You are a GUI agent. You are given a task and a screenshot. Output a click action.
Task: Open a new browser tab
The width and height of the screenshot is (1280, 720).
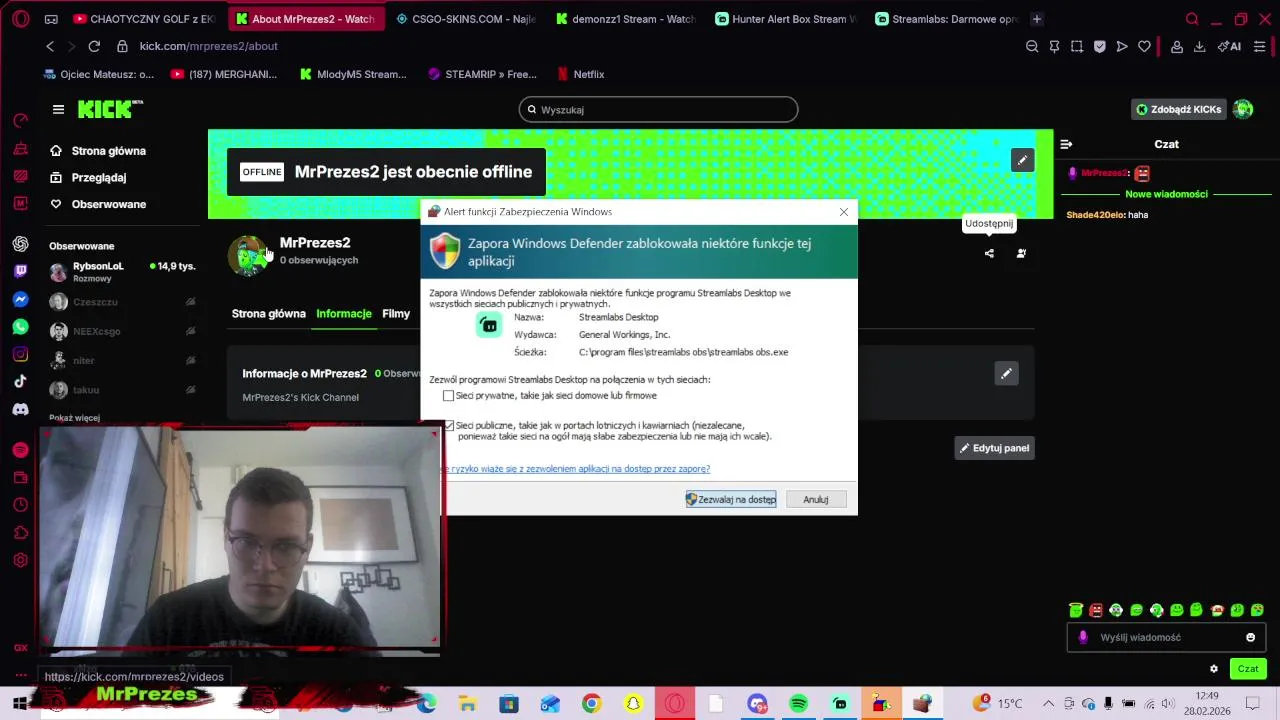(x=1037, y=19)
